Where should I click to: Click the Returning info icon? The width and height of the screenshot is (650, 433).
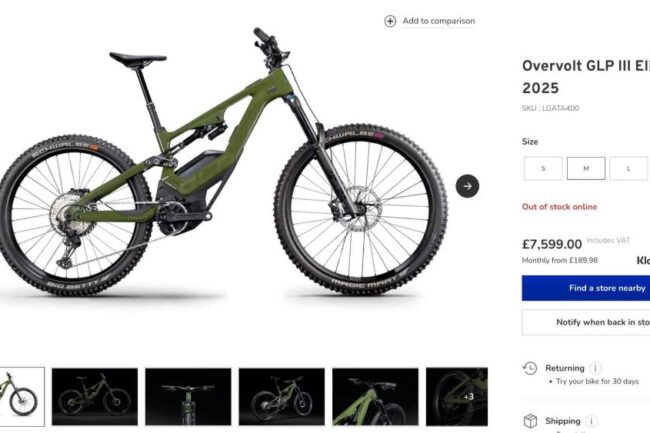click(595, 368)
